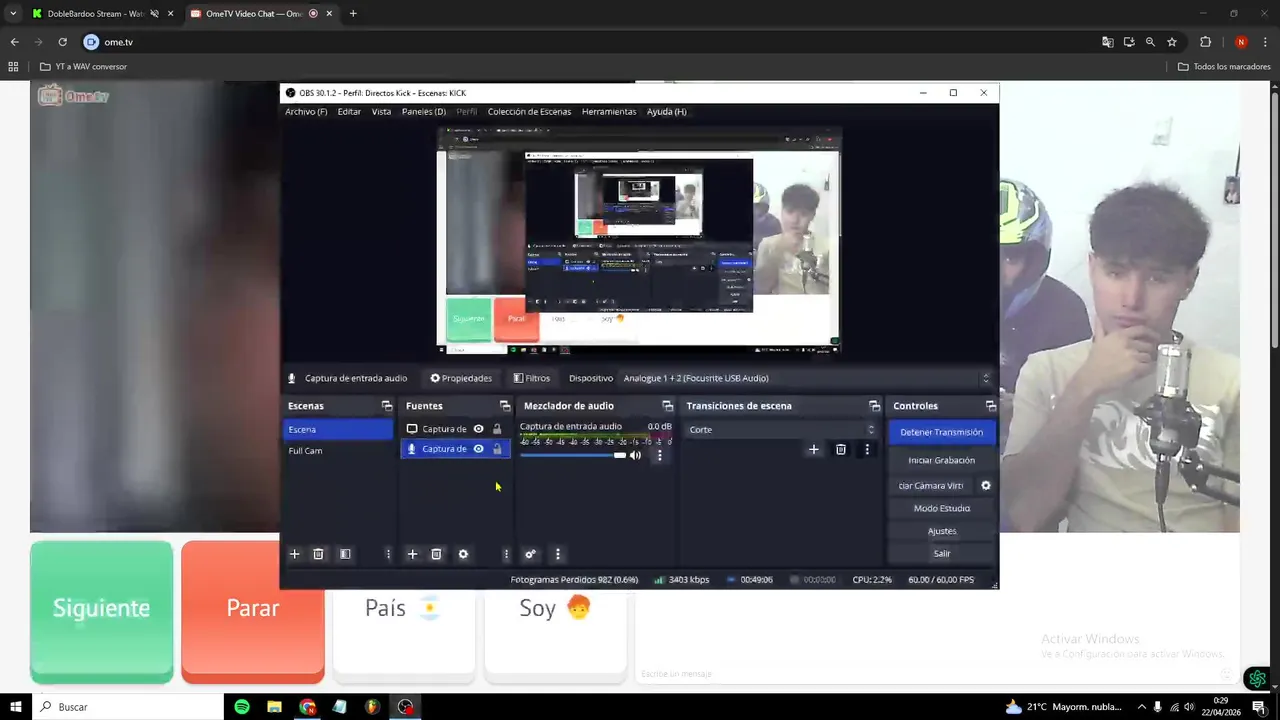1280x720 pixels.
Task: Open more options in Escenas toolbar
Action: coord(388,554)
